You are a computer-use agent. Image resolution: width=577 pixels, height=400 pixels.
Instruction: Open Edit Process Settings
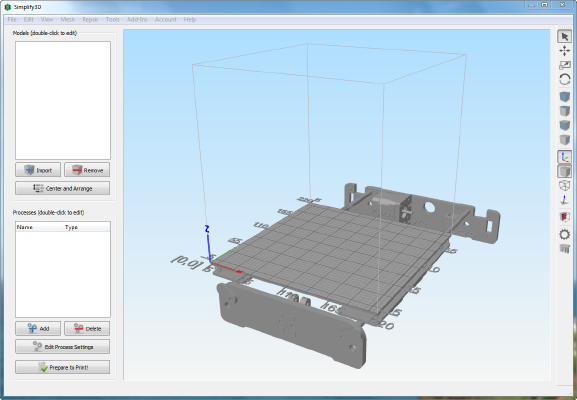point(63,347)
